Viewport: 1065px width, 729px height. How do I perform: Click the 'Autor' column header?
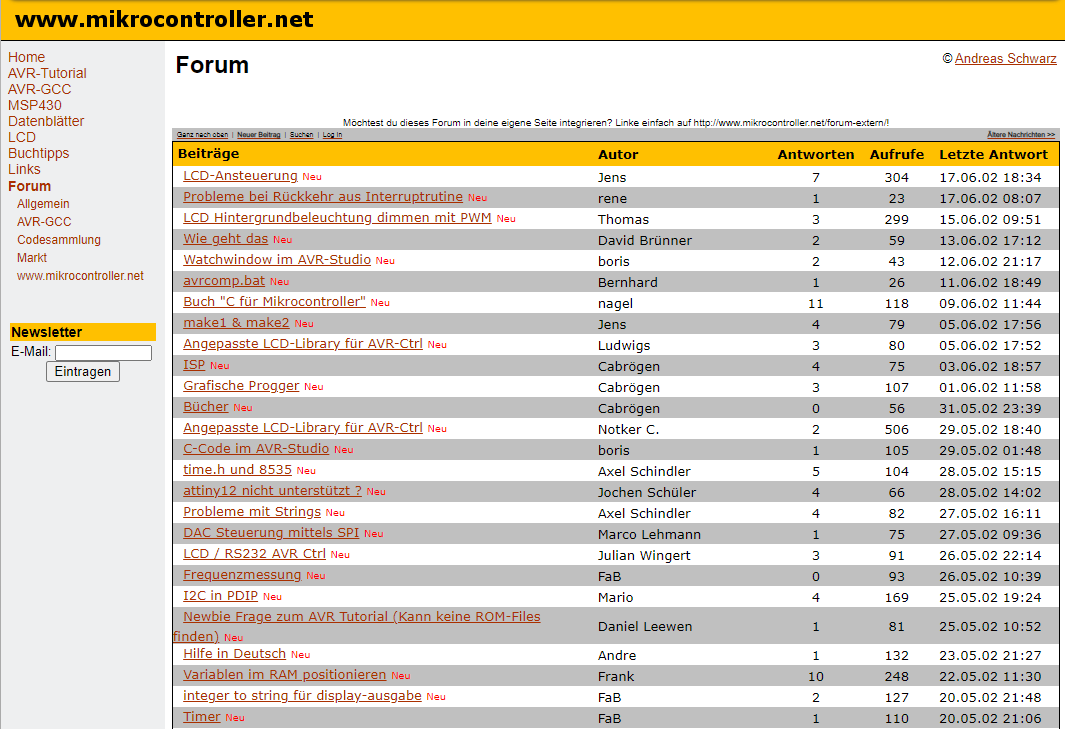point(618,155)
